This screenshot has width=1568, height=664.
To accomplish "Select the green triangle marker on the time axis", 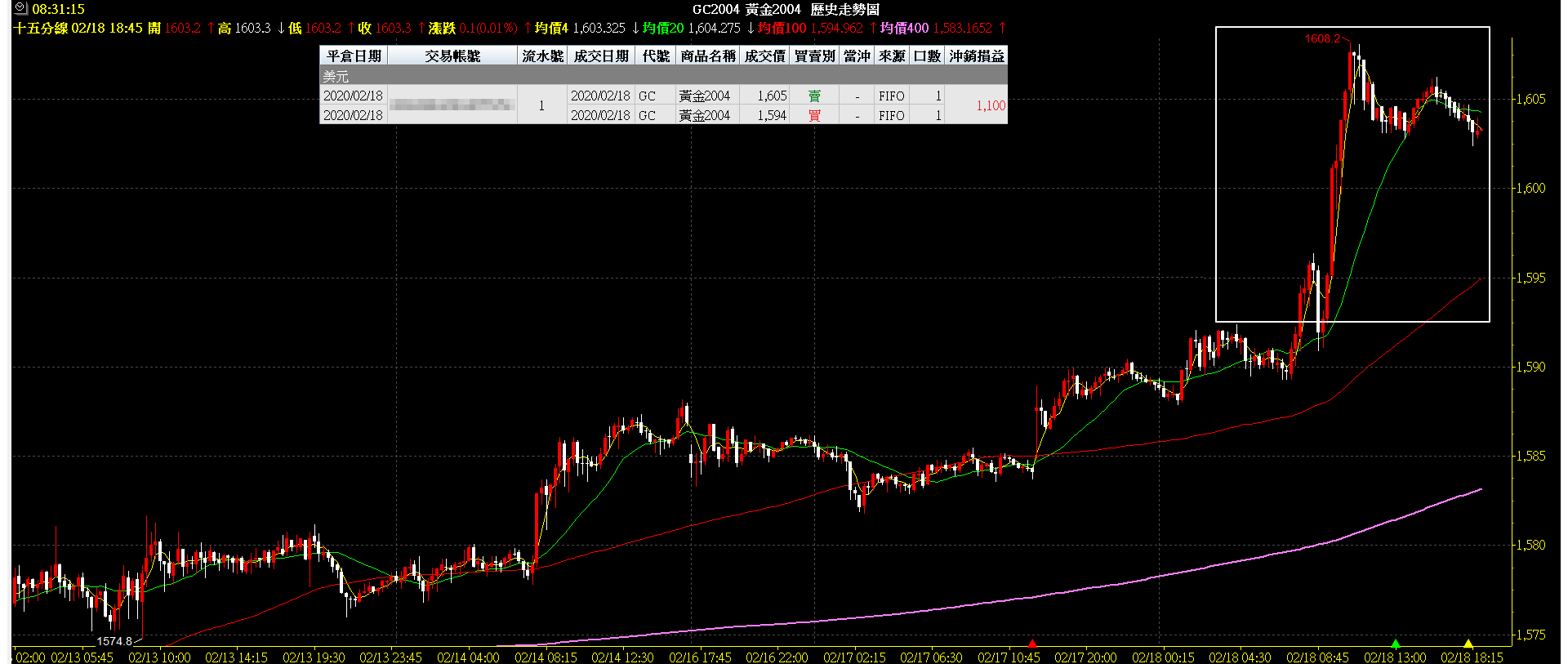I will point(1395,644).
